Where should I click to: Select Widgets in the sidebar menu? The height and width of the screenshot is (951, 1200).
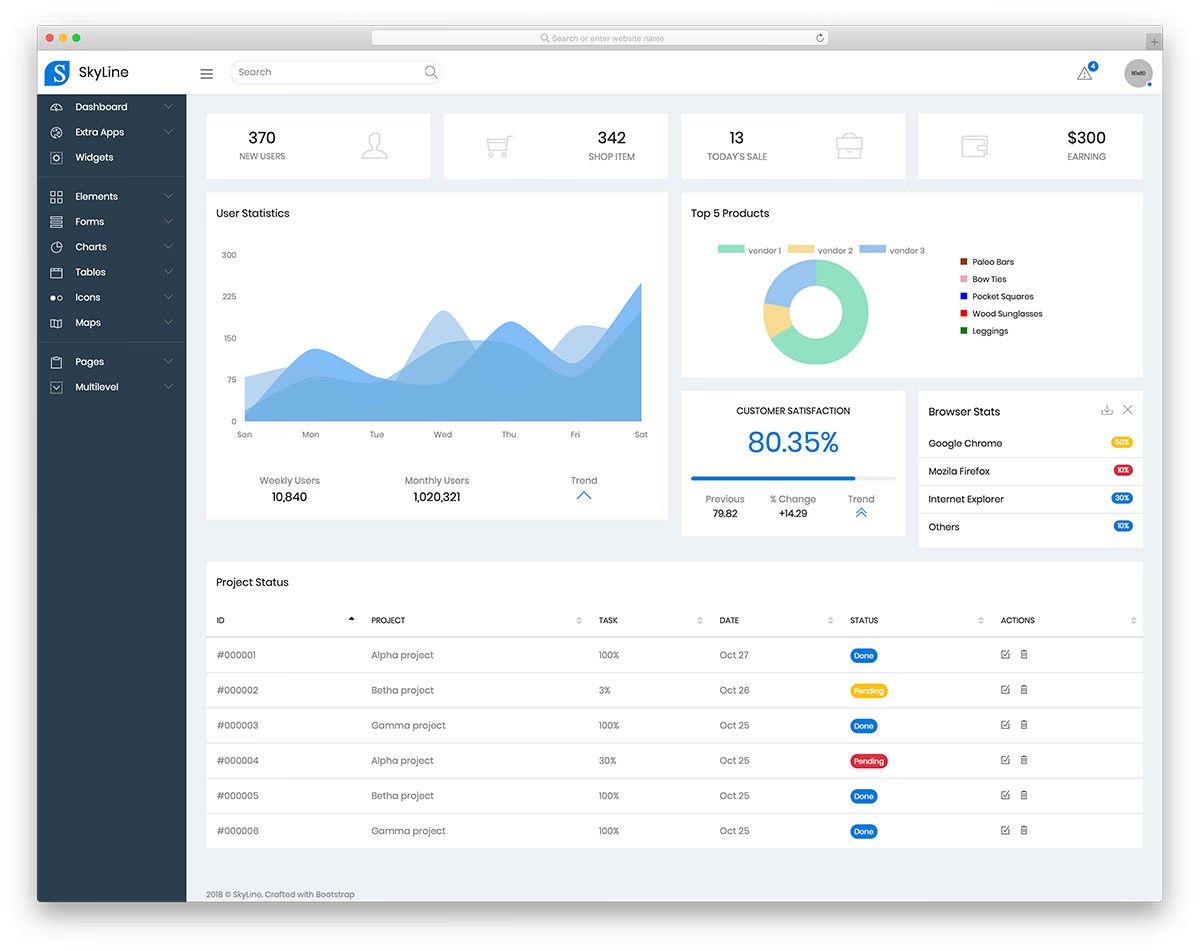(93, 157)
